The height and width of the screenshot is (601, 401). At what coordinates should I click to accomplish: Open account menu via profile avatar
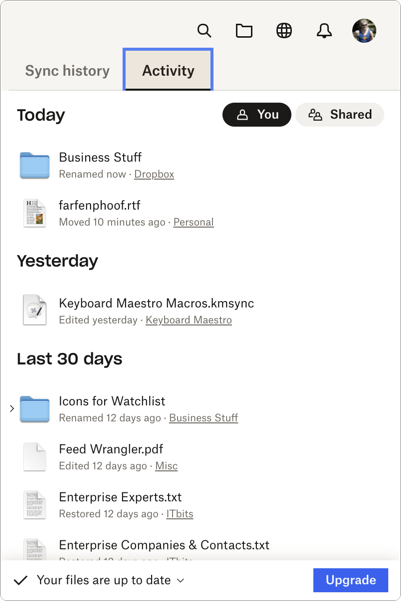pos(364,31)
